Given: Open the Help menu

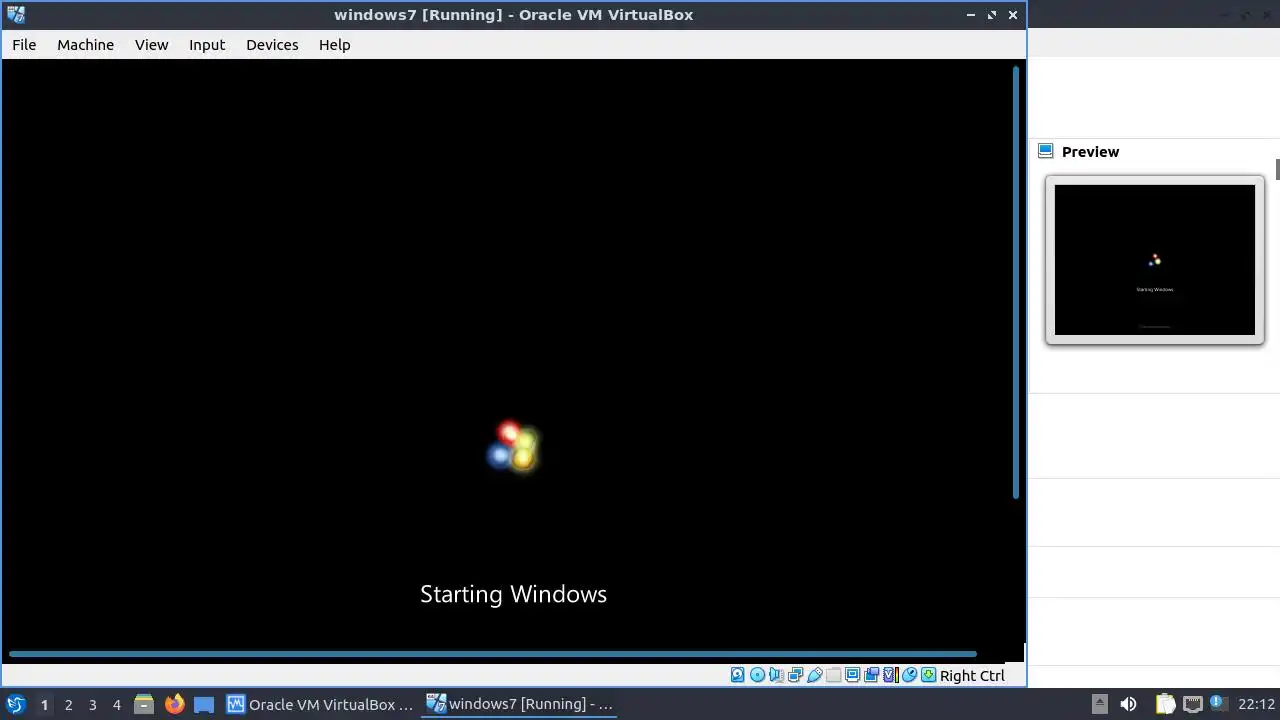Looking at the screenshot, I should tap(334, 45).
